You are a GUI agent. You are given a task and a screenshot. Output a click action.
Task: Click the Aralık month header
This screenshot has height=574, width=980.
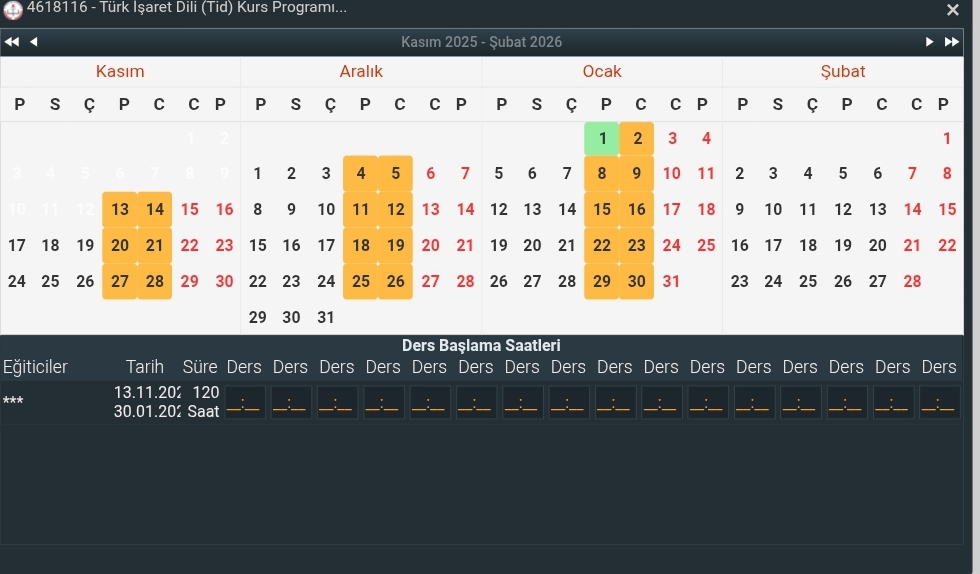(x=361, y=71)
